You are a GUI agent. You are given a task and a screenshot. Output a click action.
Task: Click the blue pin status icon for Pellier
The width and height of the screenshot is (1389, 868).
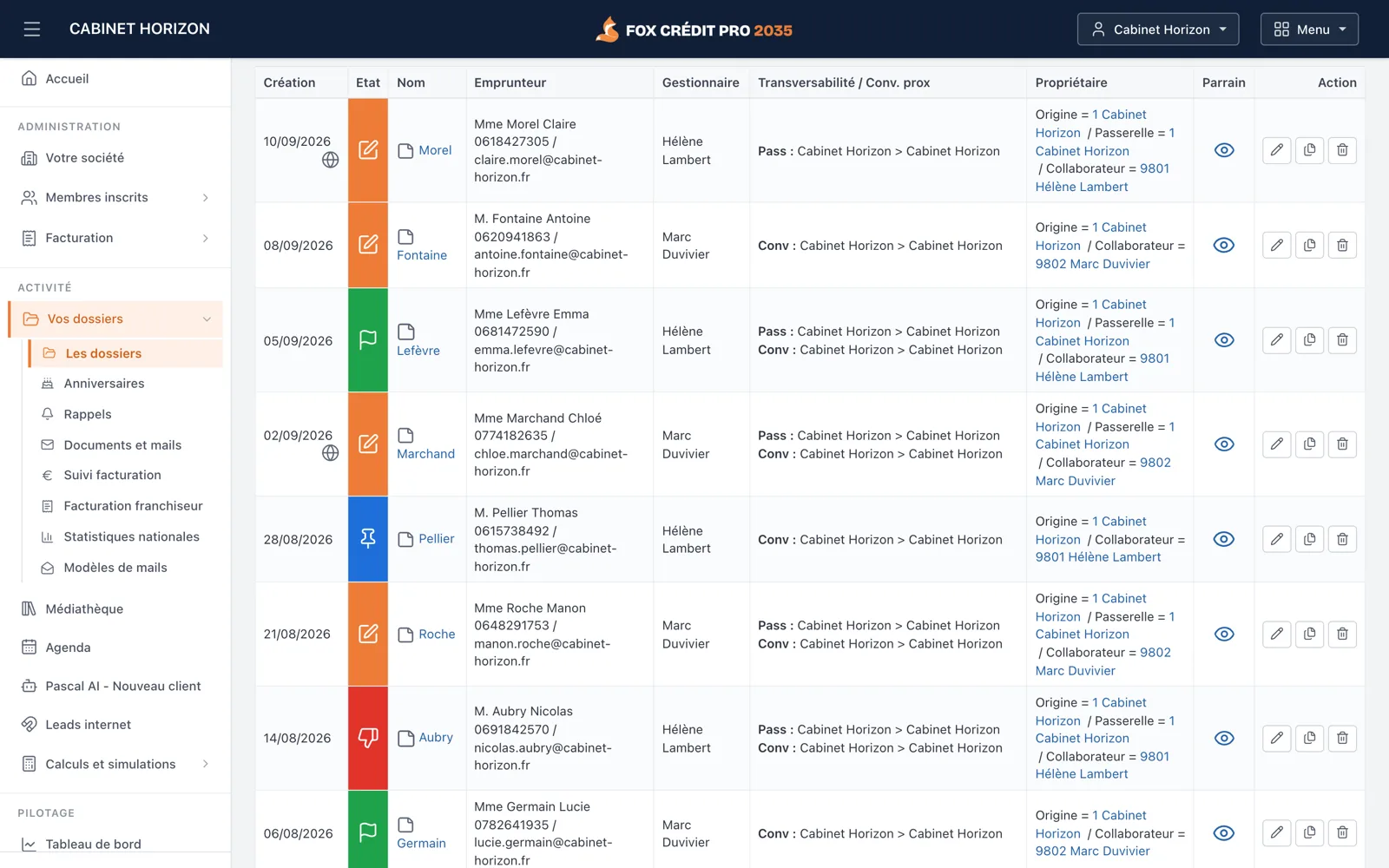click(x=368, y=539)
